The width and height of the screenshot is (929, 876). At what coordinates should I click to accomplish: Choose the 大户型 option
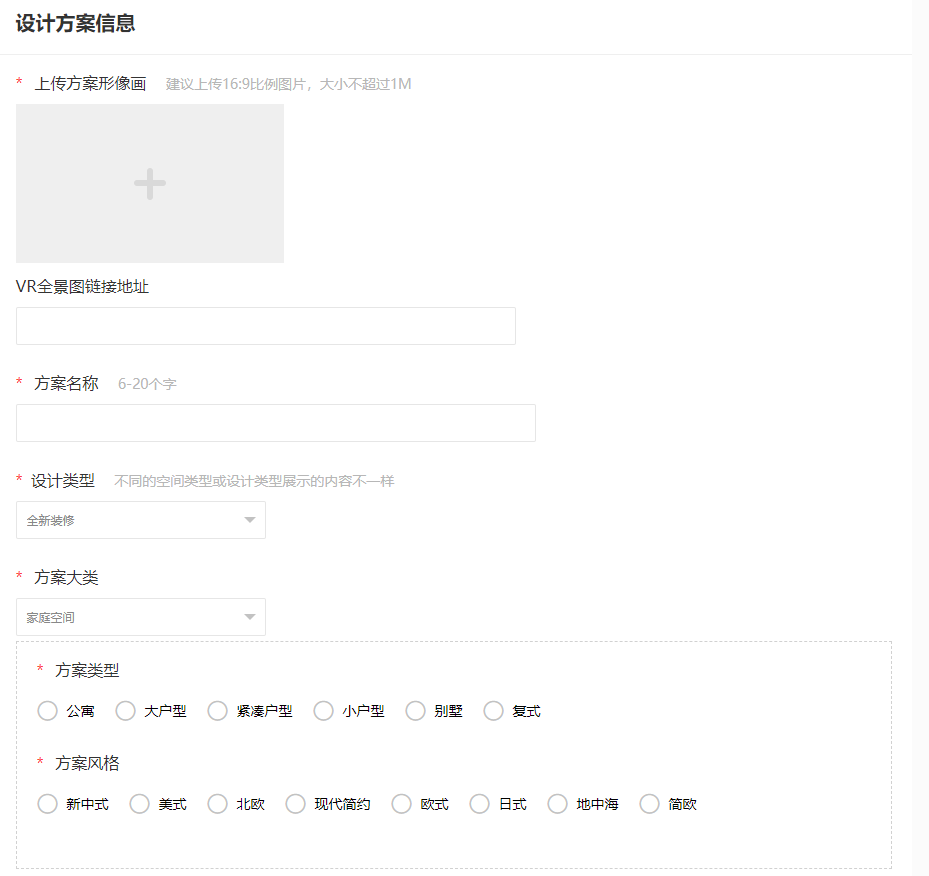(x=126, y=711)
